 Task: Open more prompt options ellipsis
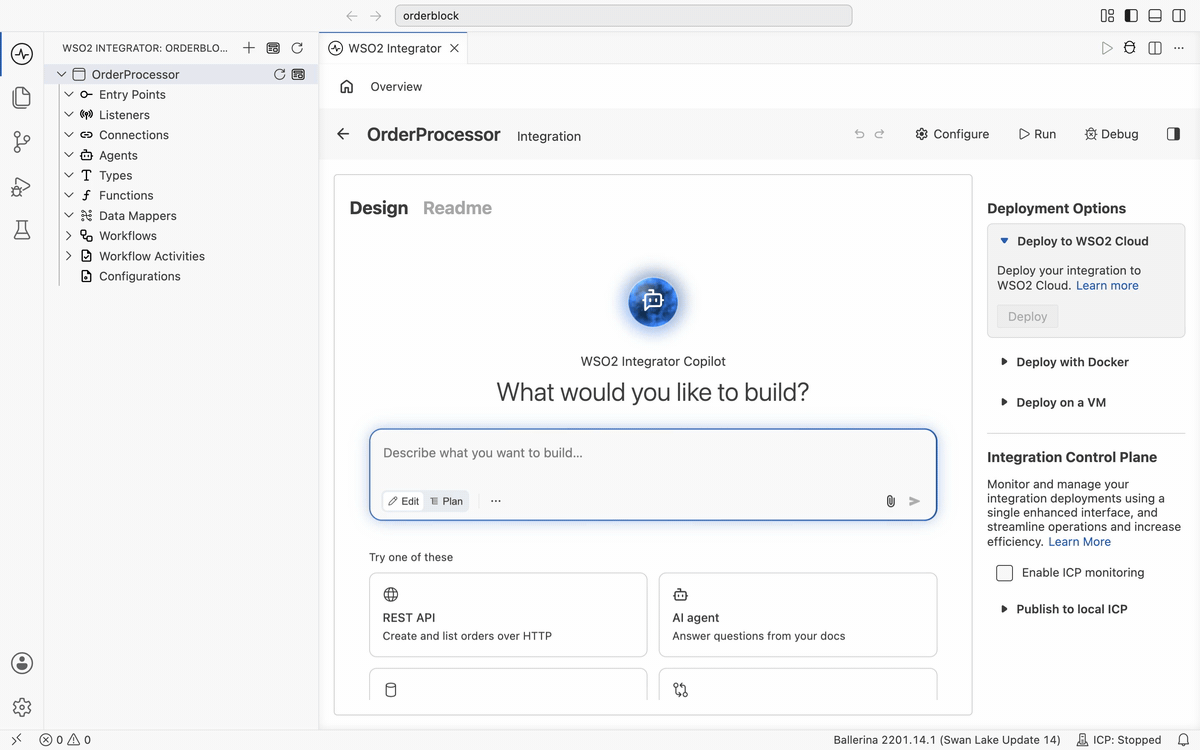tap(496, 501)
